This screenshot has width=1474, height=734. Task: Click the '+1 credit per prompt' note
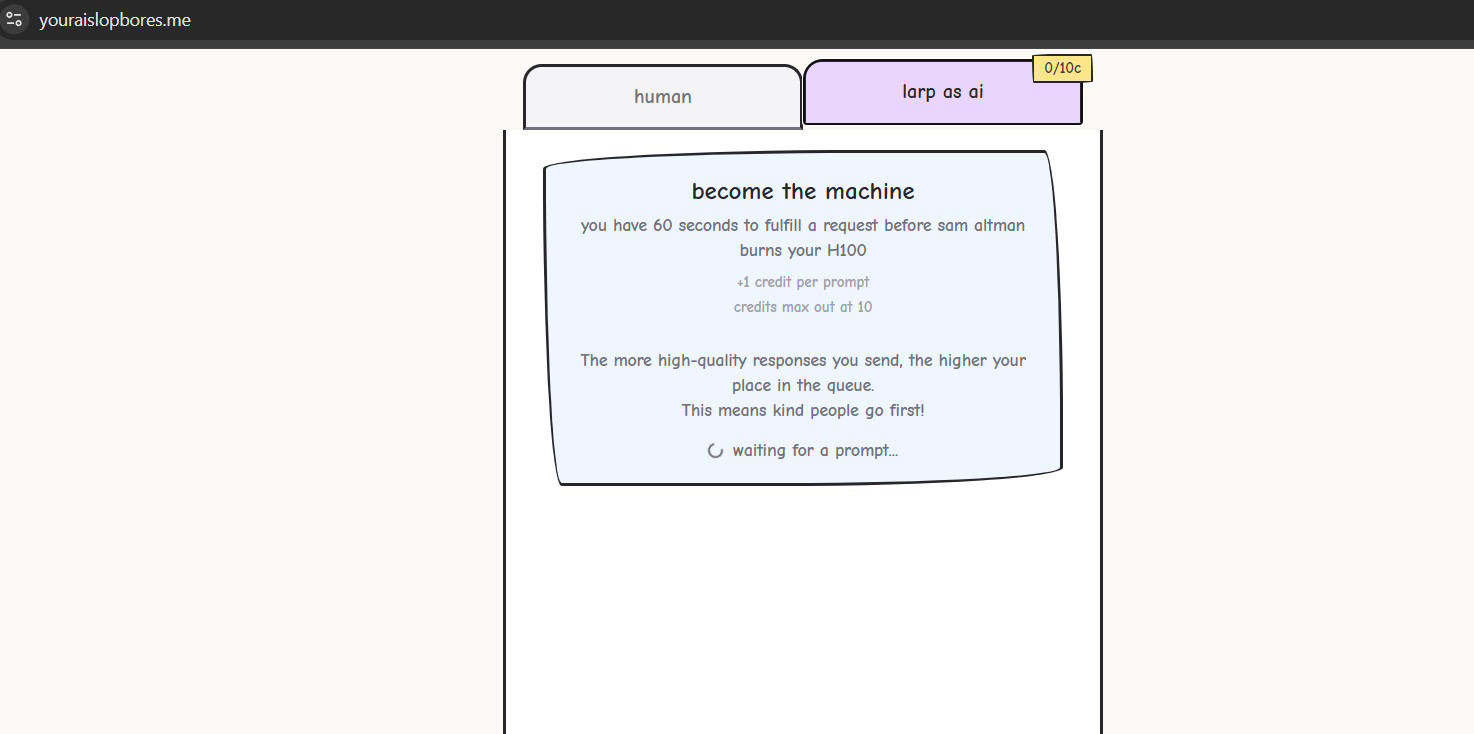pos(803,282)
